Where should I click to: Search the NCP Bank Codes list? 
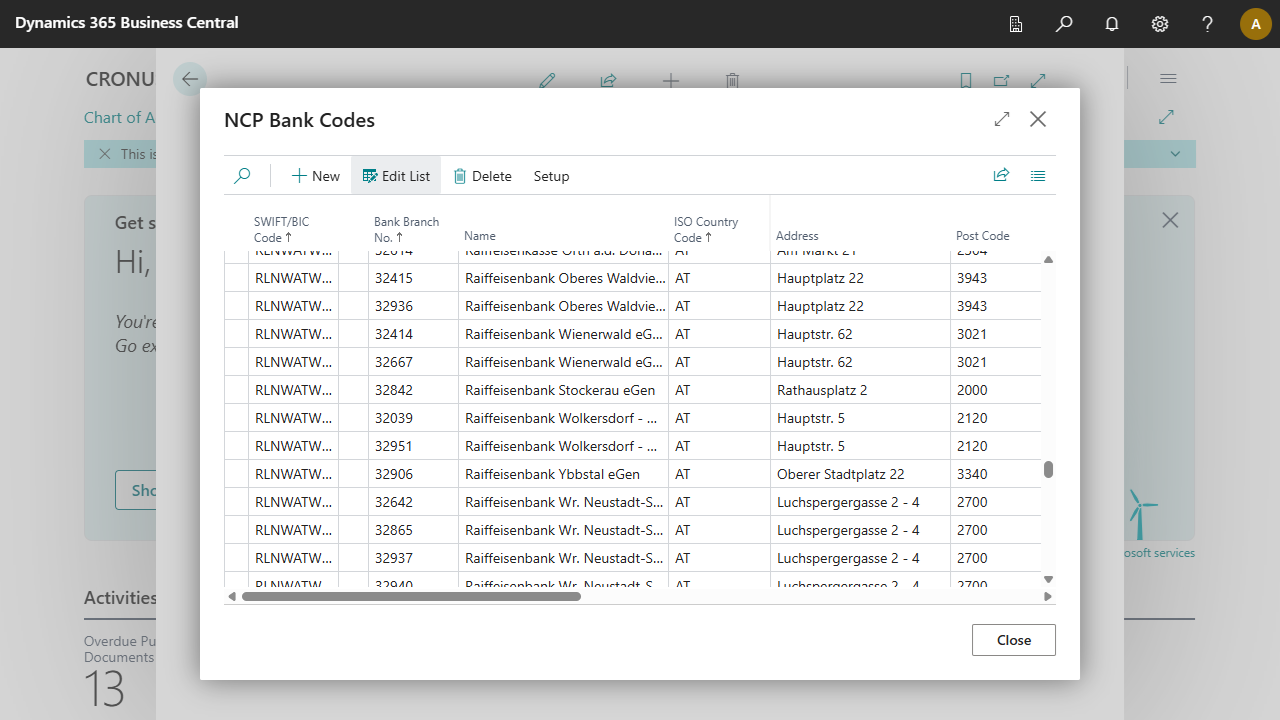click(242, 176)
